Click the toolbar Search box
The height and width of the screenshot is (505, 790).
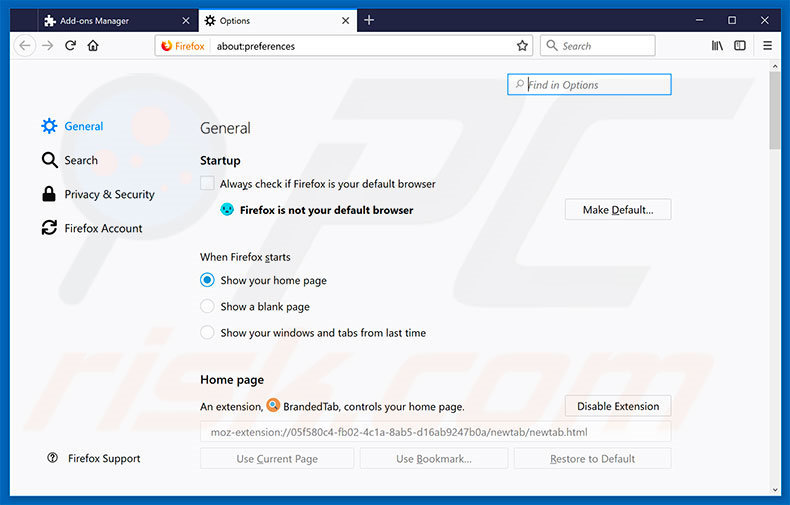tap(598, 46)
